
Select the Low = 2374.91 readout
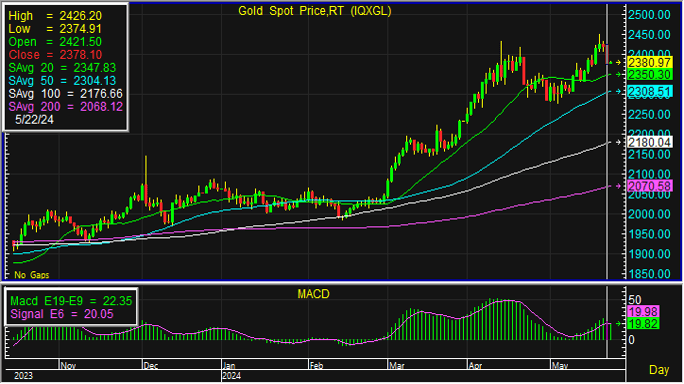[55, 29]
